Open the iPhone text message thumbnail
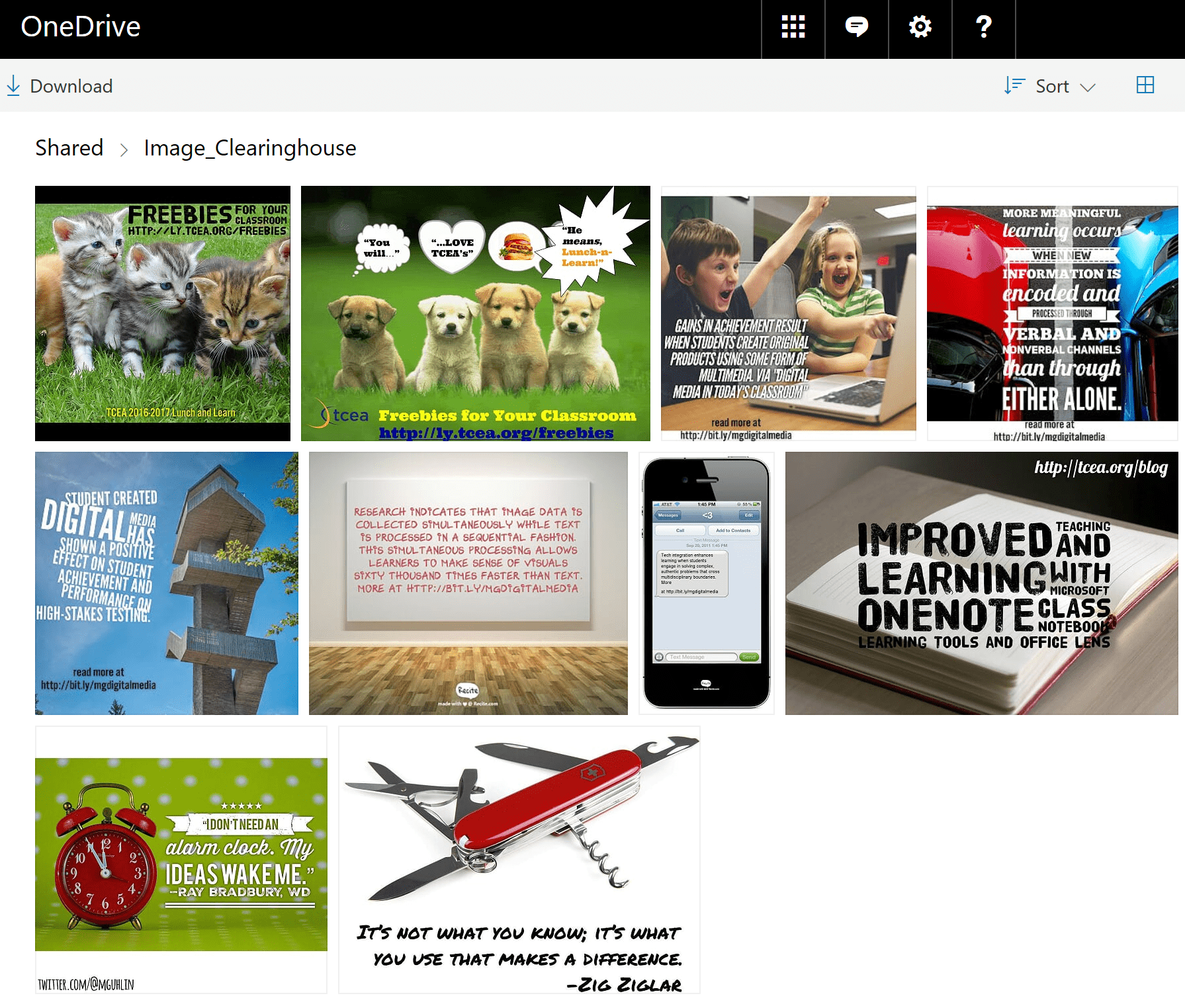This screenshot has height=1008, width=1185. point(707,583)
